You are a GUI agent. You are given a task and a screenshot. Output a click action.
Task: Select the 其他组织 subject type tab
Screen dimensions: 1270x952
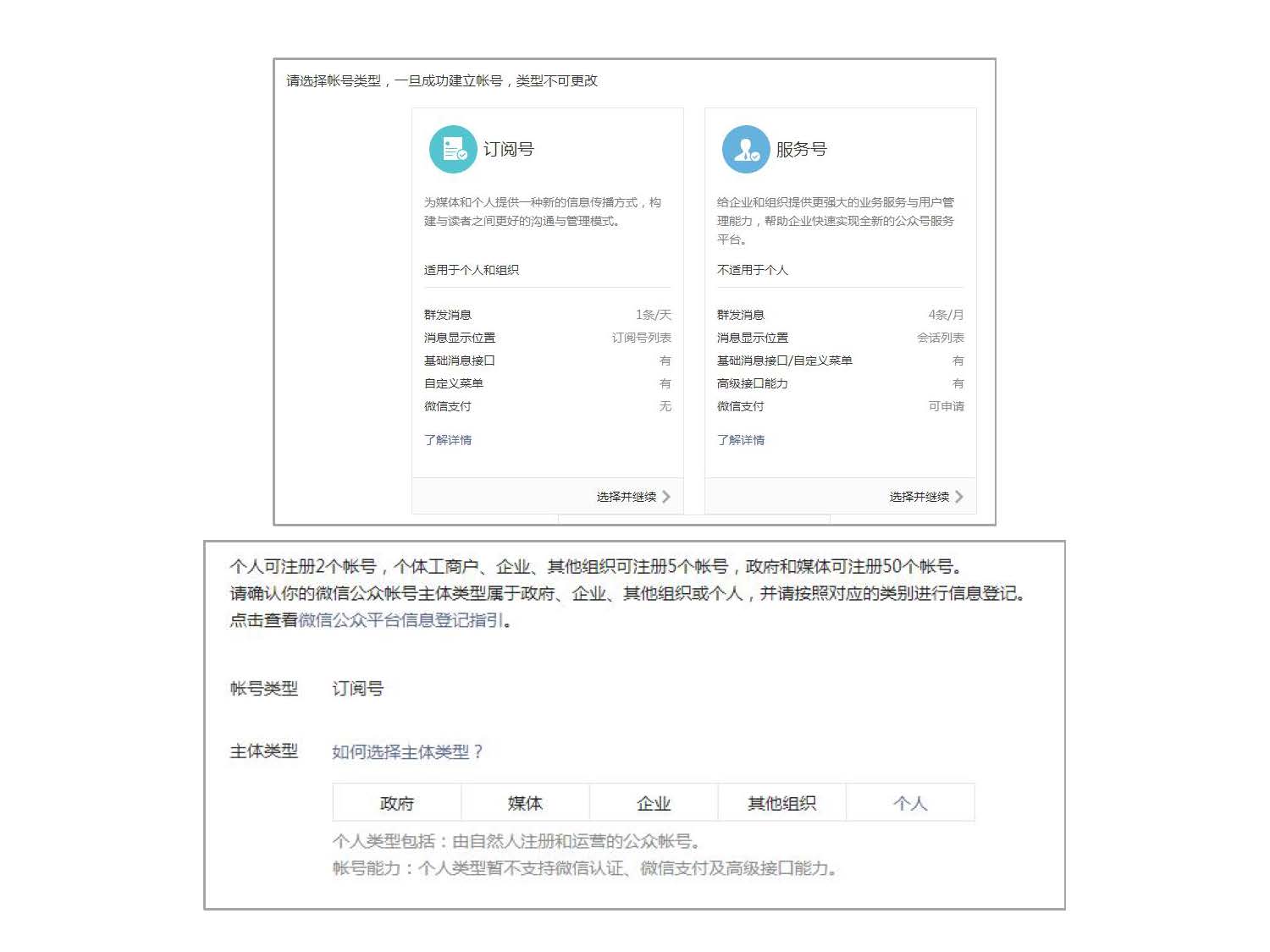pyautogui.click(x=782, y=803)
